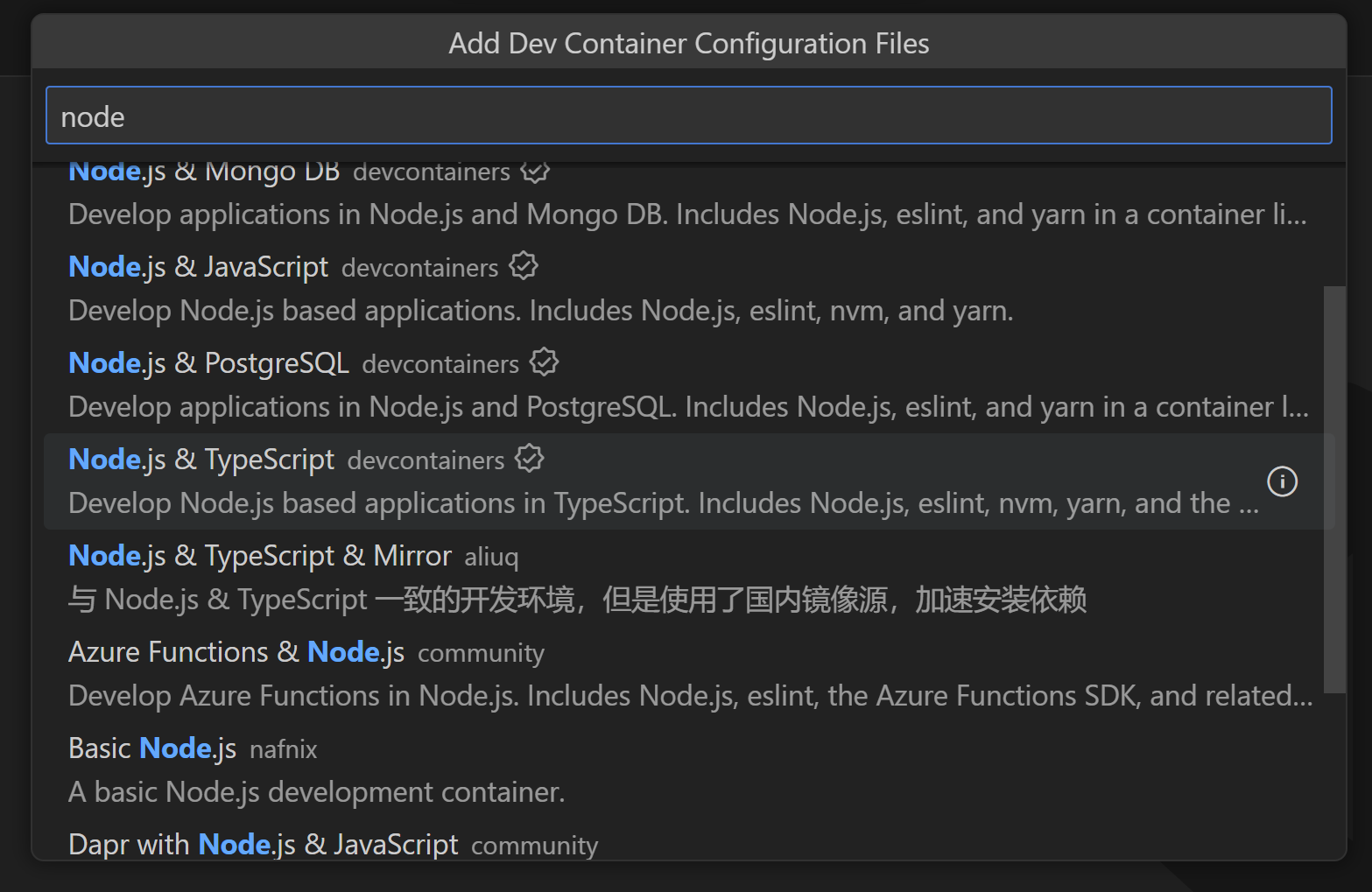1372x892 pixels.
Task: Click the 'aliuq' publisher label
Action: coord(491,557)
